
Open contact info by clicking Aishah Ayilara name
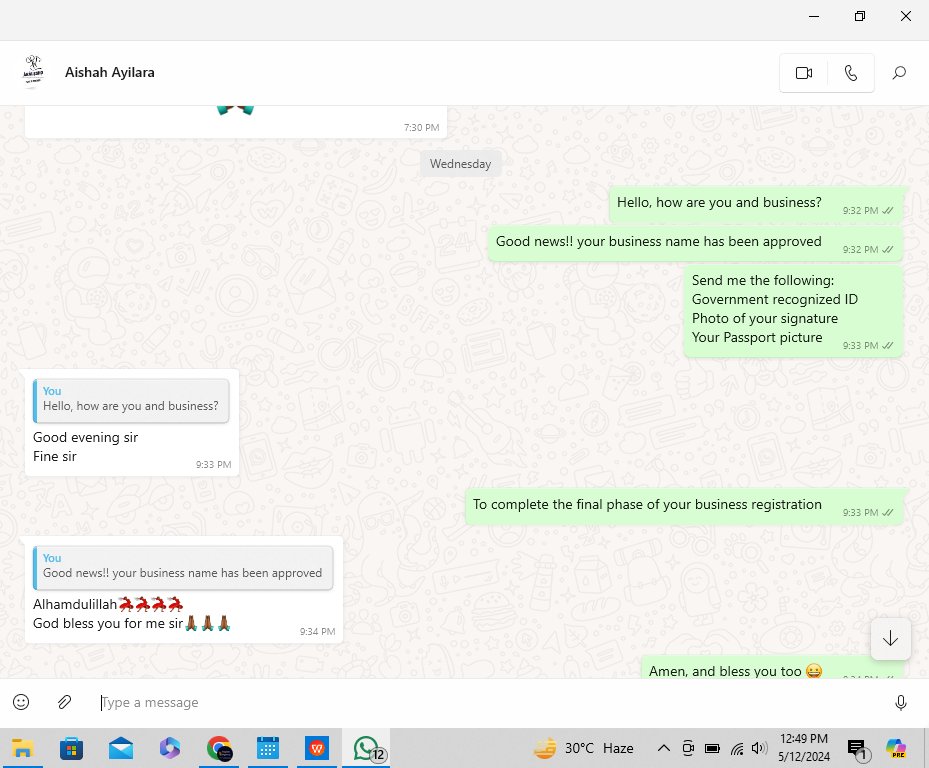click(x=110, y=72)
